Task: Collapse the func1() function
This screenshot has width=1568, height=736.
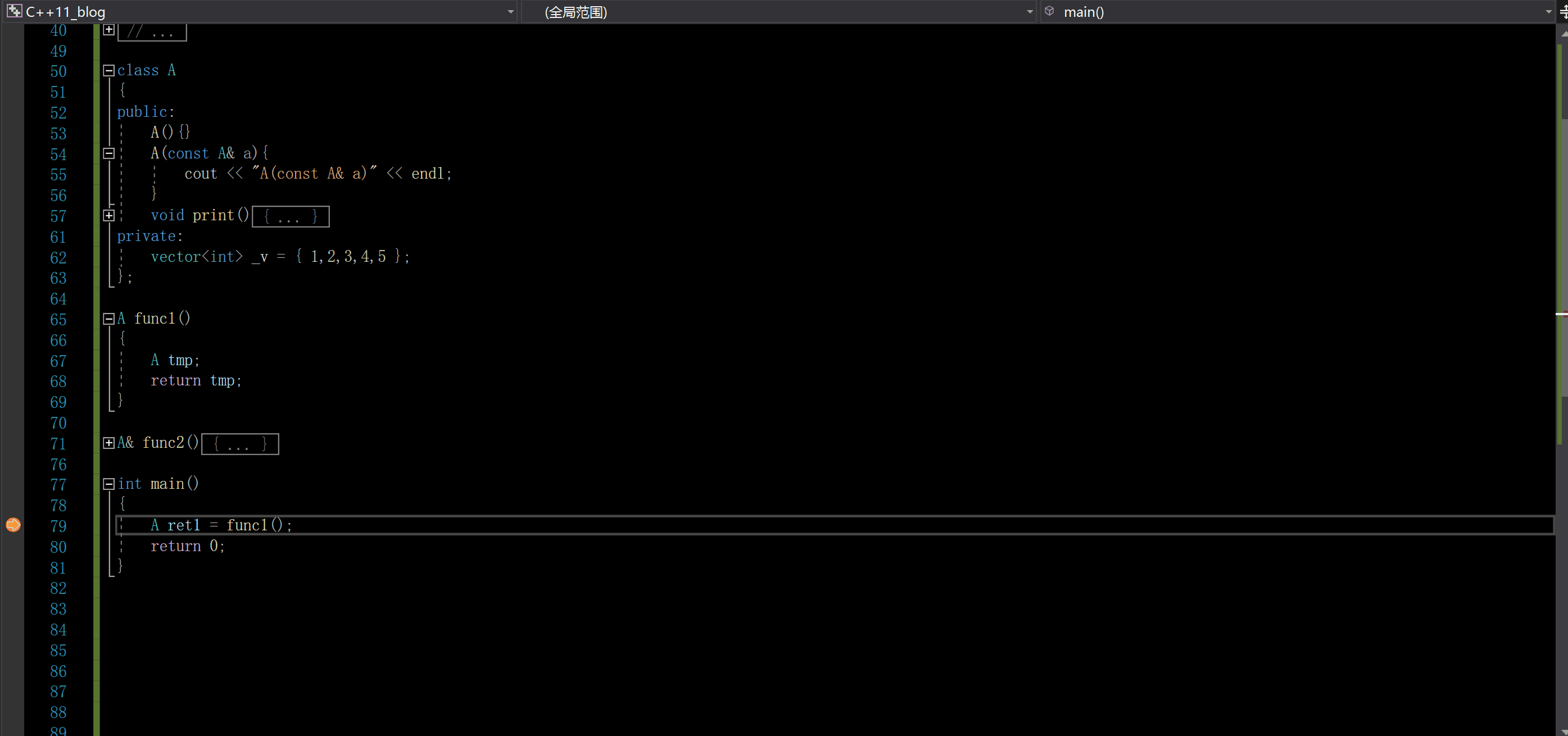Action: point(109,319)
